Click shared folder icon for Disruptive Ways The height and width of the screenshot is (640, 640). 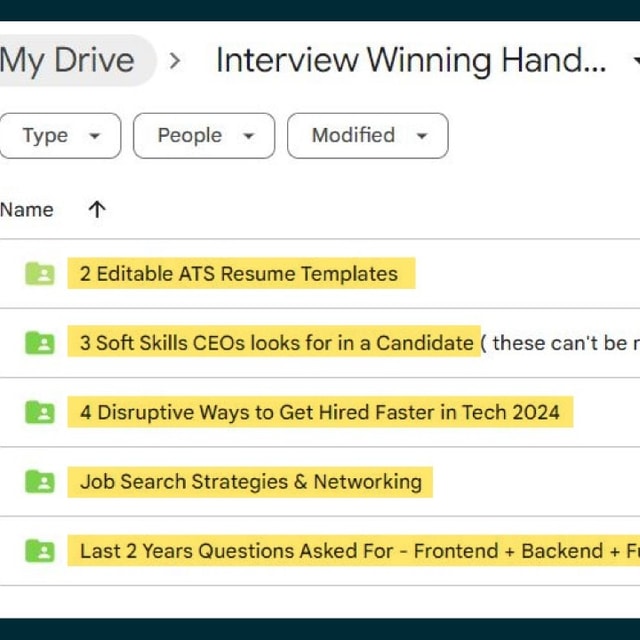point(39,412)
